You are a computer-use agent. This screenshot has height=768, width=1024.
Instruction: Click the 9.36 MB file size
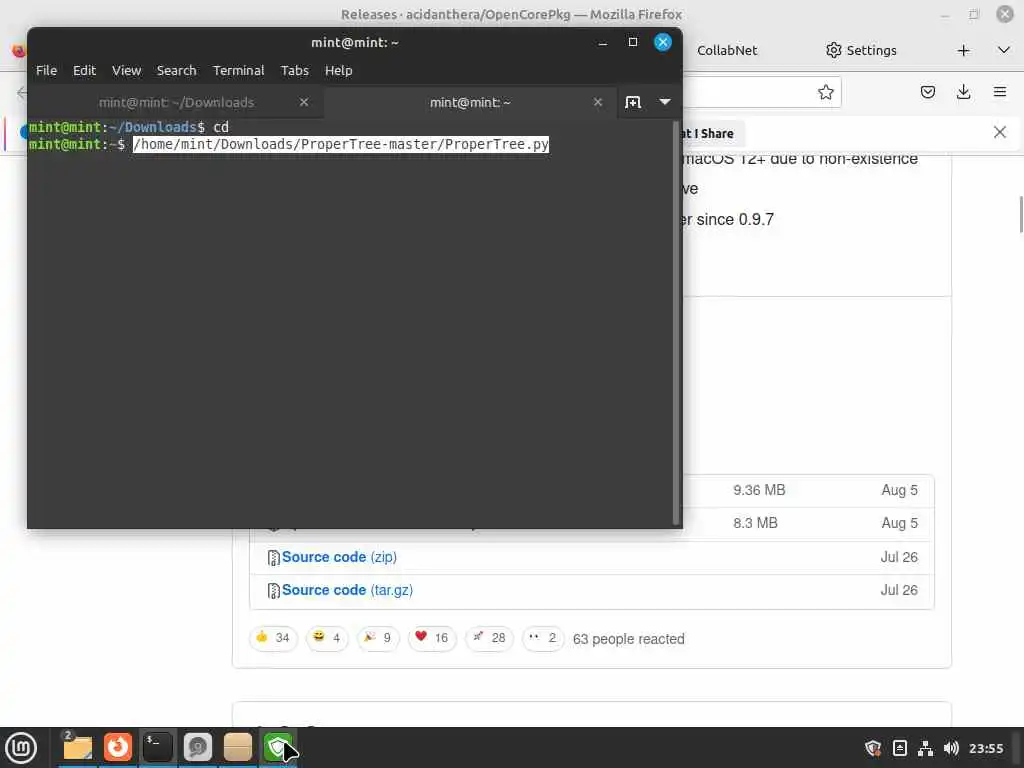759,490
